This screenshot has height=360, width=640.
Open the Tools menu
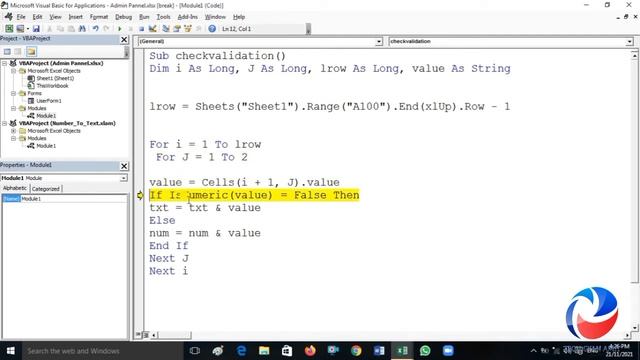163,17
